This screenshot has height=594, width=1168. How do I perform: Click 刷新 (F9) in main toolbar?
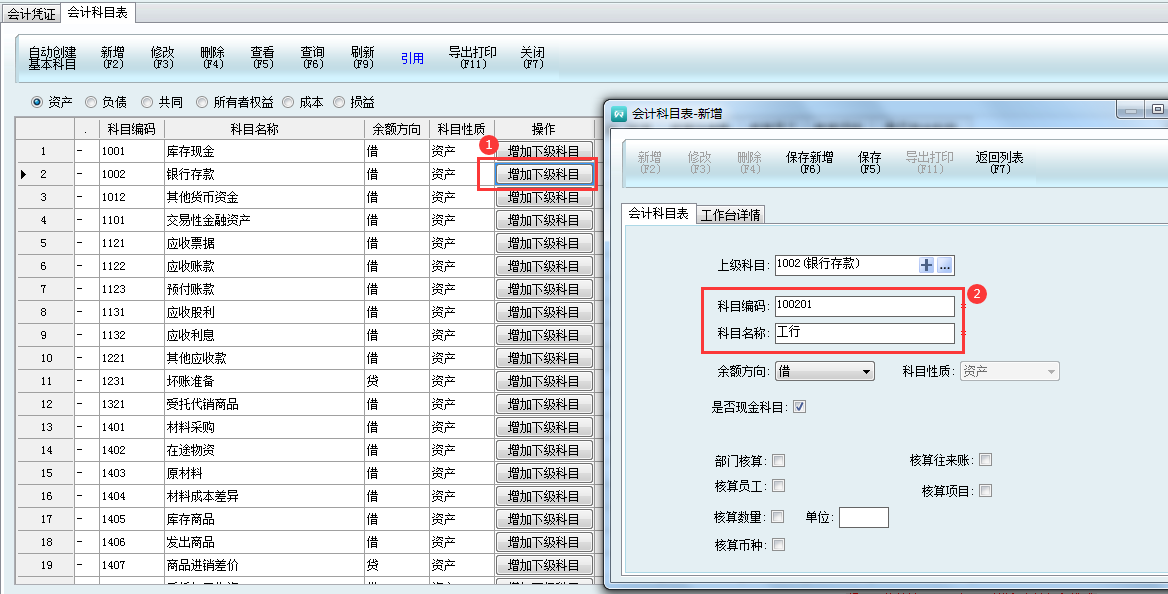click(x=362, y=58)
